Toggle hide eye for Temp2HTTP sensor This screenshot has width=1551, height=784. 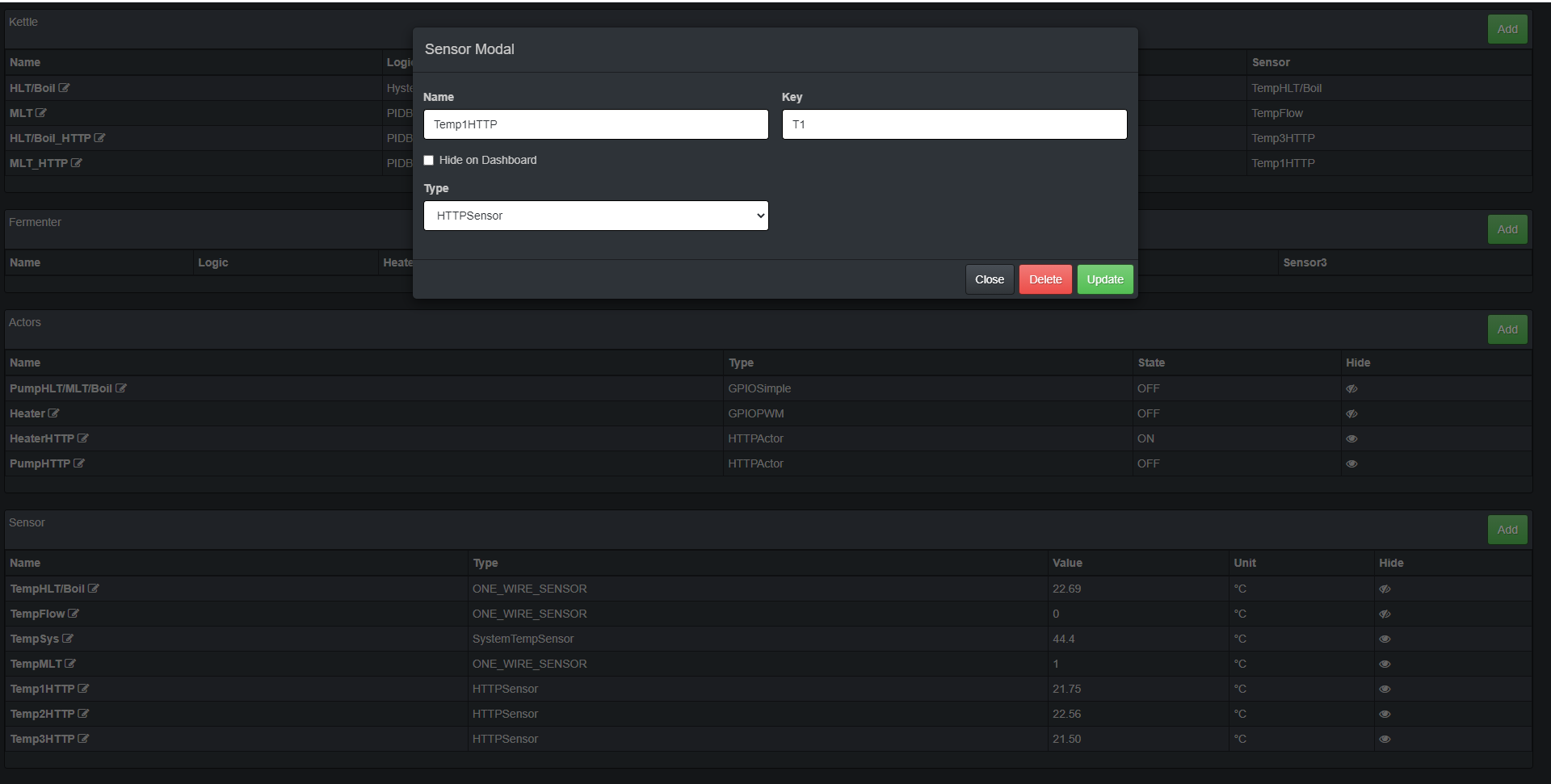click(1385, 714)
